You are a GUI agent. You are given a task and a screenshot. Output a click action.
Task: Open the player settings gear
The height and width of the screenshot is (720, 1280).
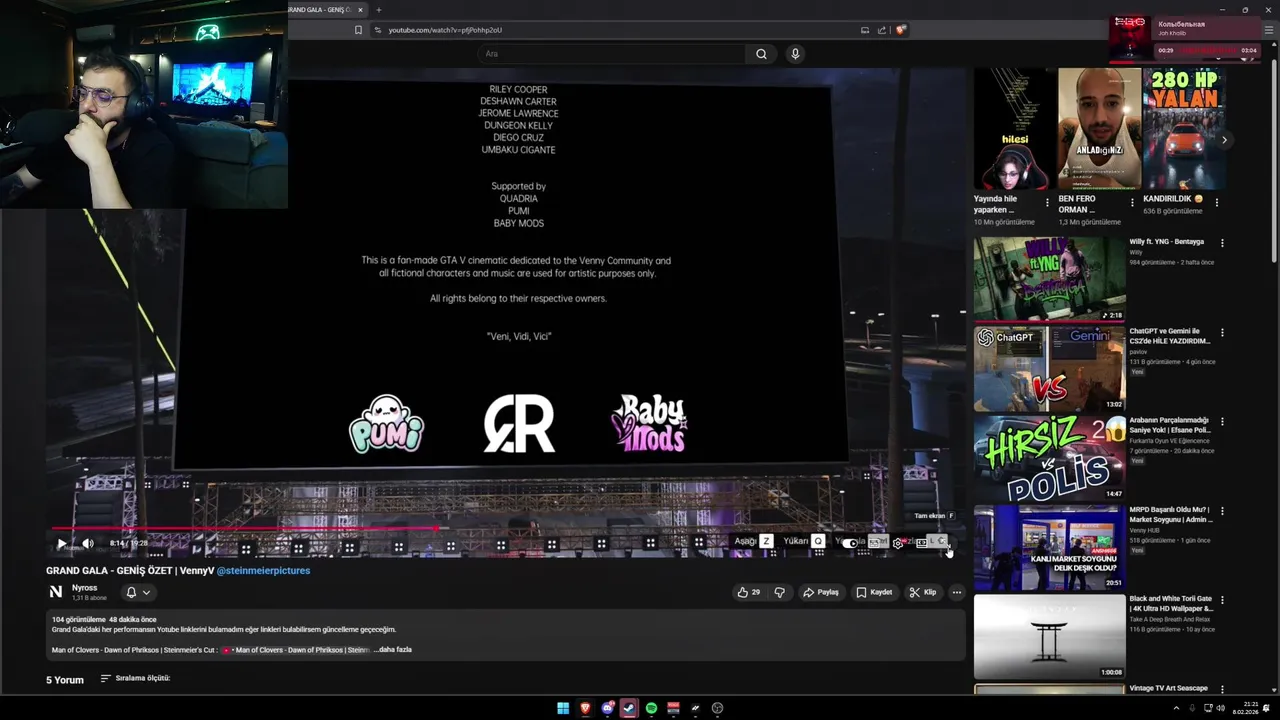point(897,543)
